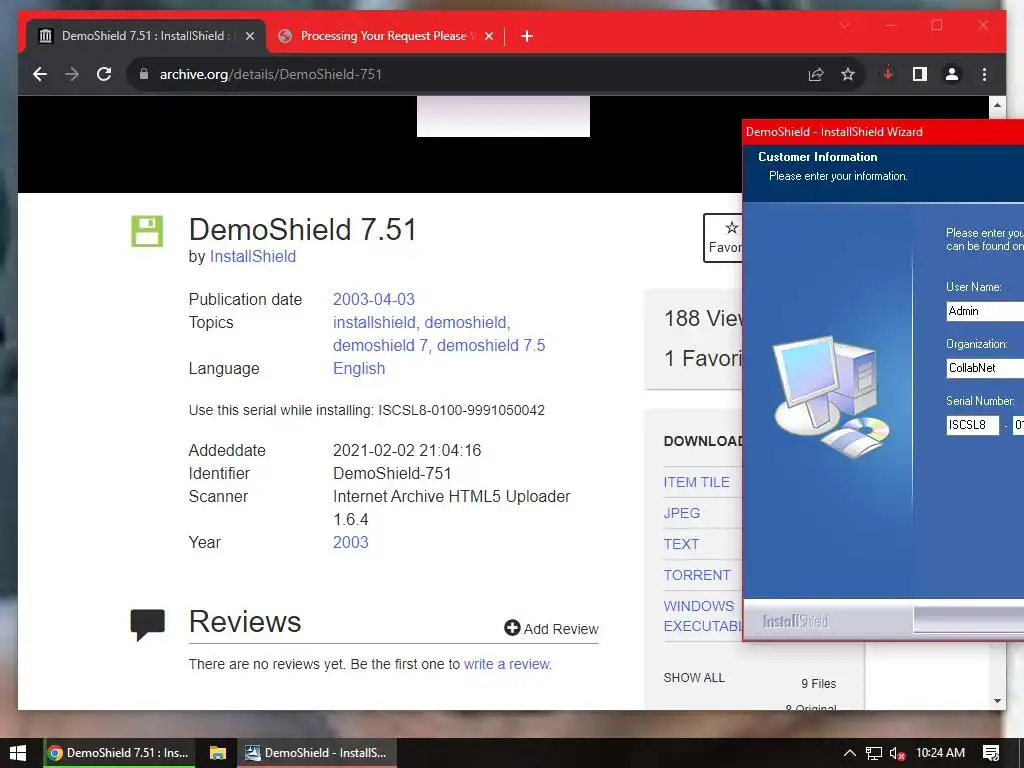Click the serial number text ISCSL8-0100-9991050042
Image resolution: width=1024 pixels, height=768 pixels.
tap(461, 410)
